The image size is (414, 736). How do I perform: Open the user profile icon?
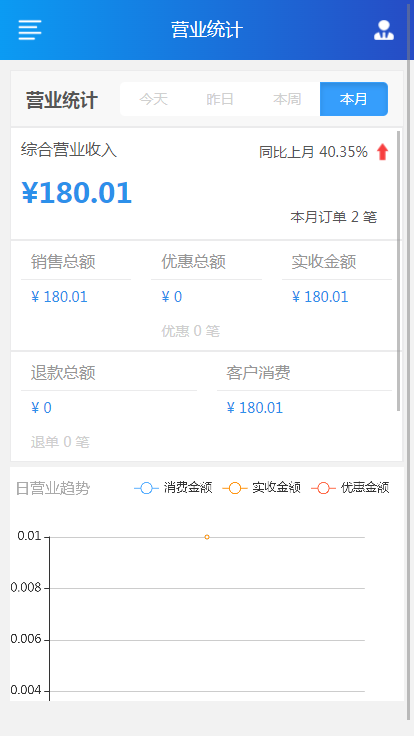(x=383, y=30)
